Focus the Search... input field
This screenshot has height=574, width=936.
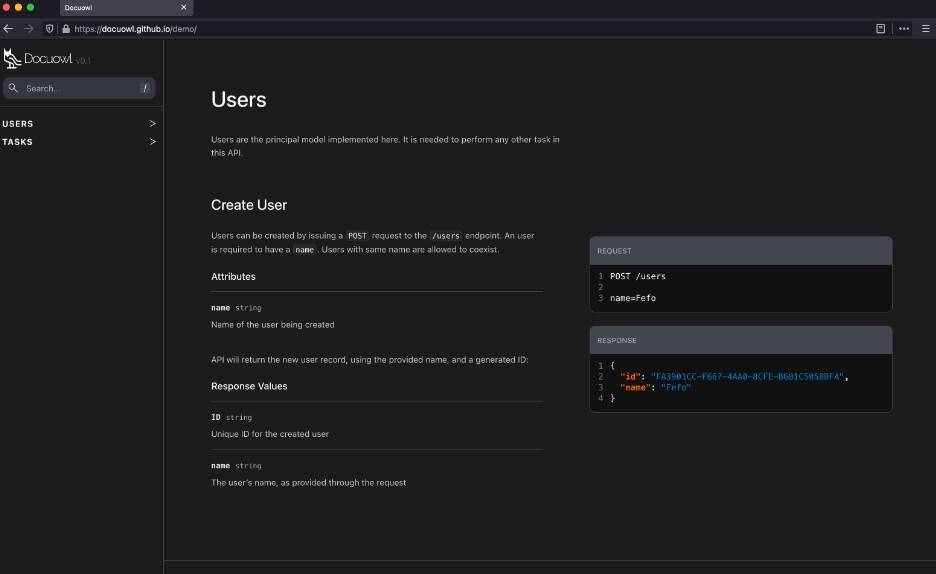[79, 88]
